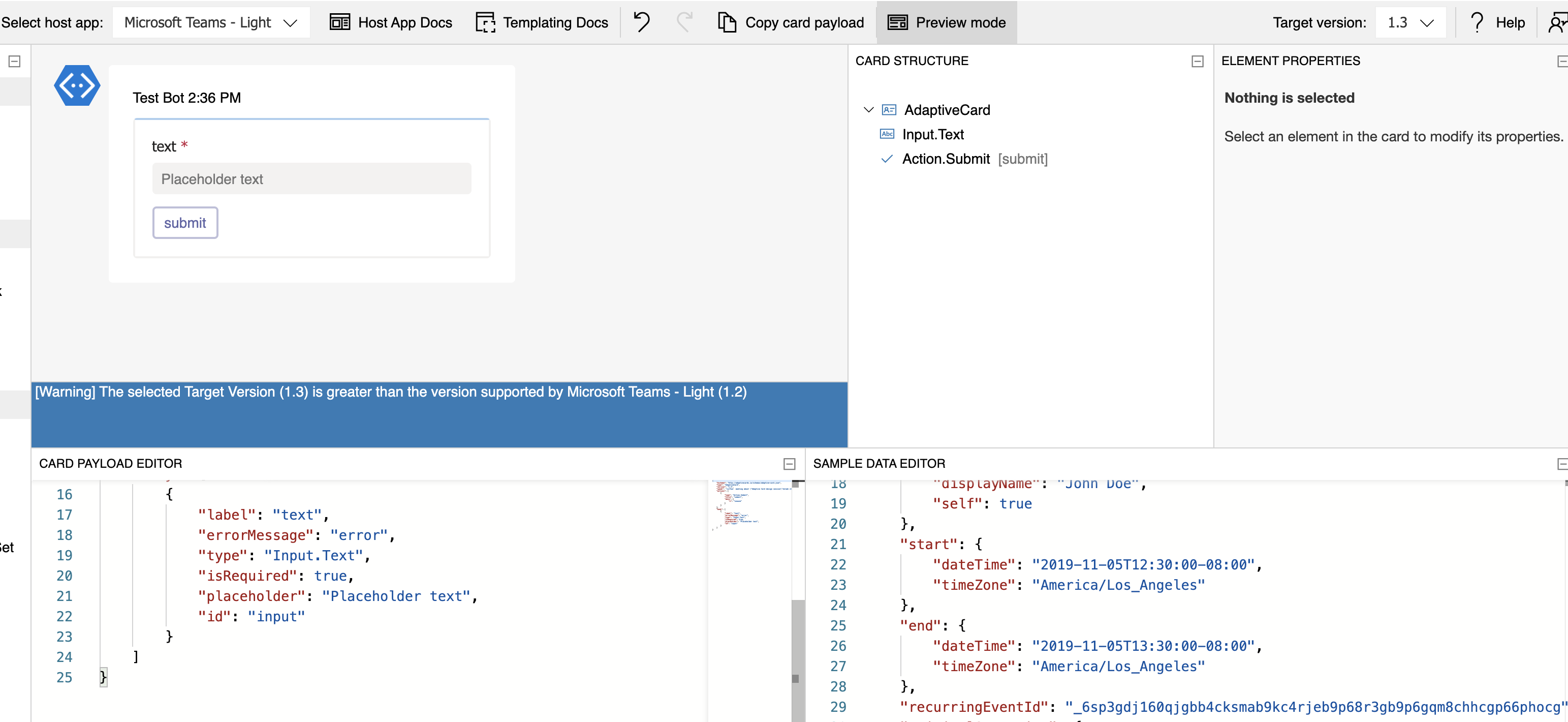Click the Test Bot avatar icon
The image size is (1568, 722).
point(77,85)
